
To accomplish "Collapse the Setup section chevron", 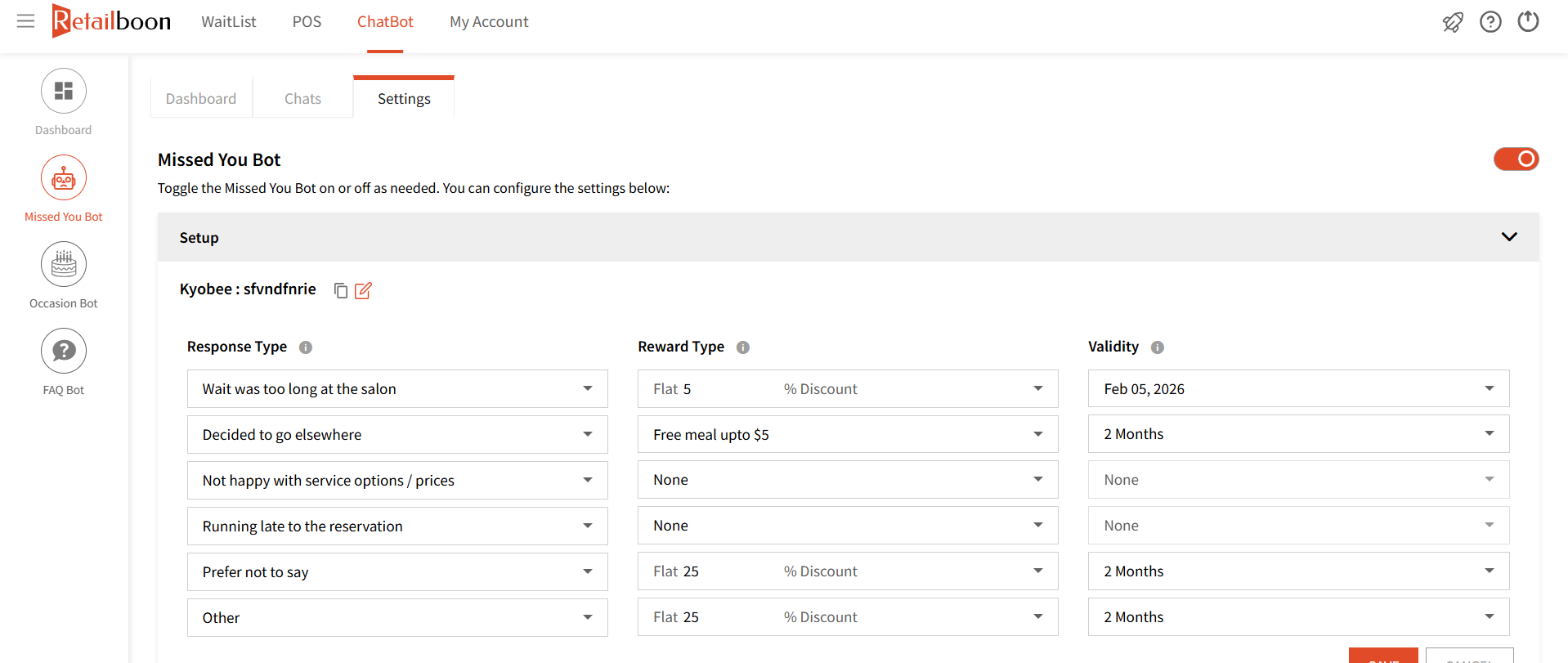I will [x=1509, y=237].
